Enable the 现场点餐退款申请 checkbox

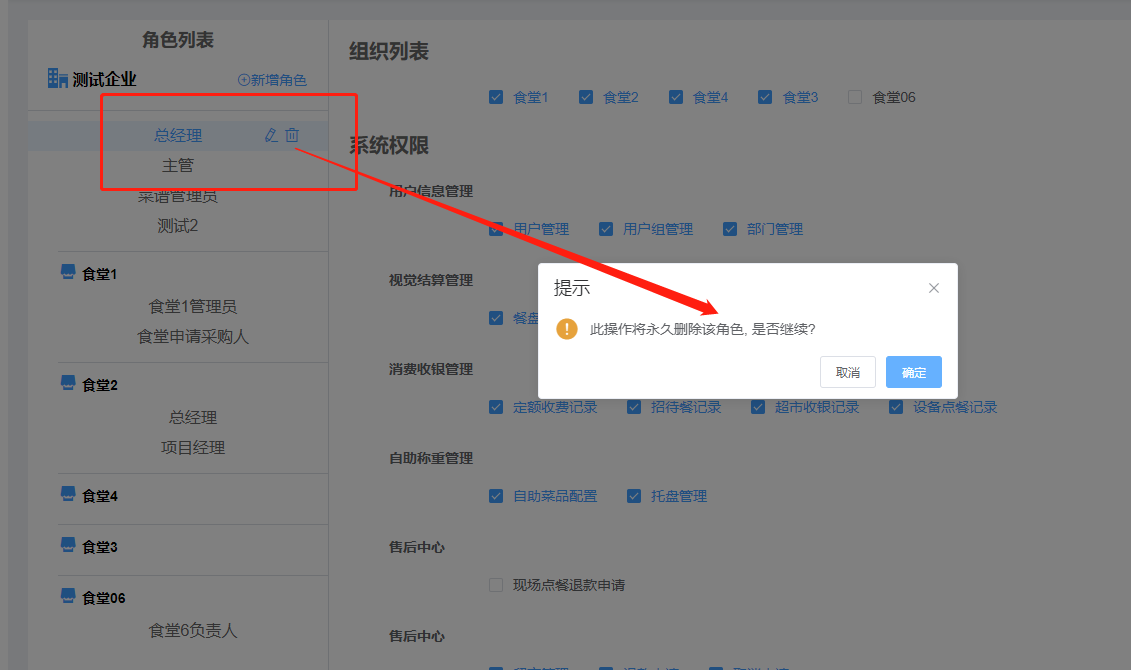(x=496, y=585)
